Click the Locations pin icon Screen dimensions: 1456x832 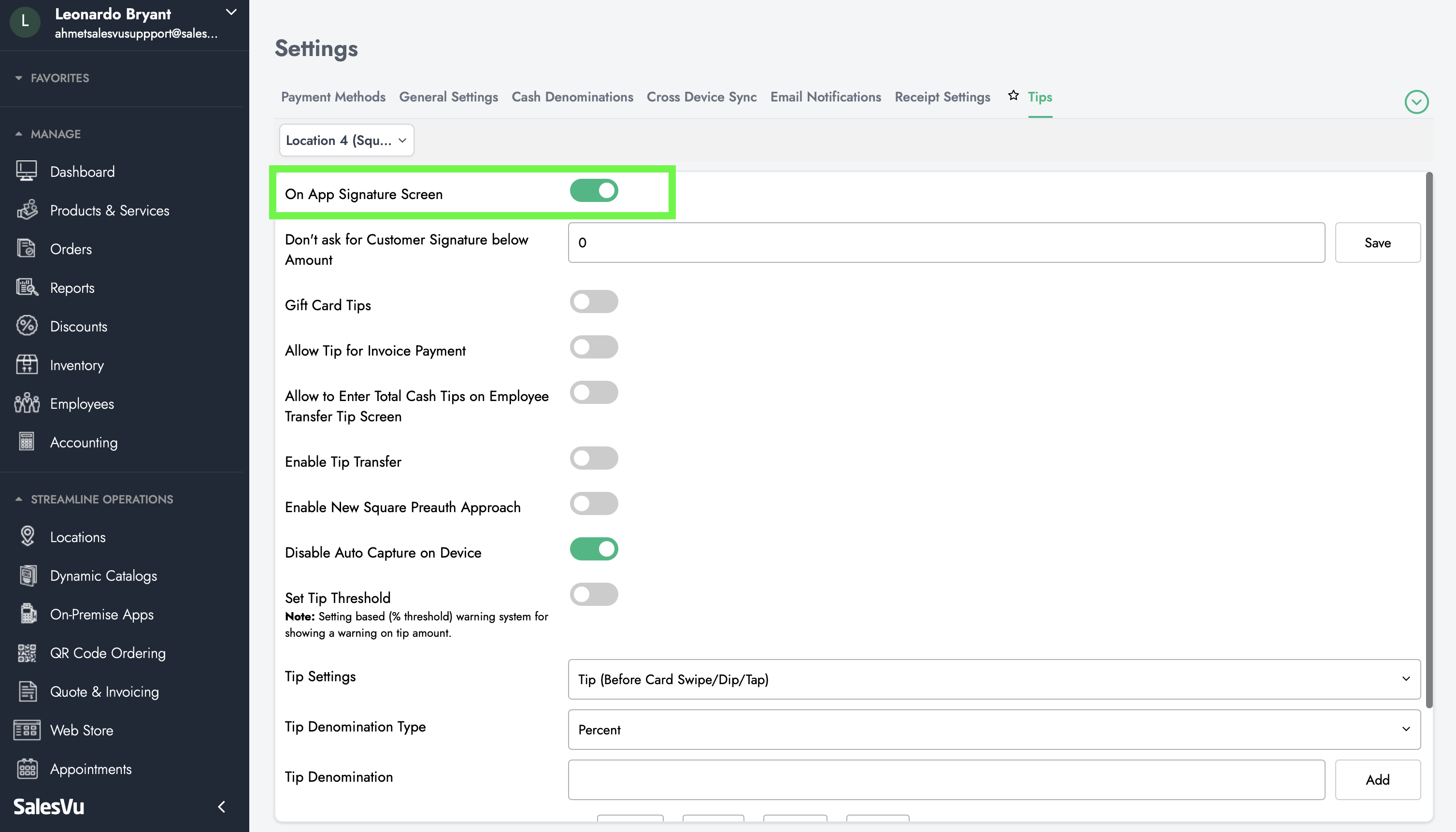coord(26,537)
